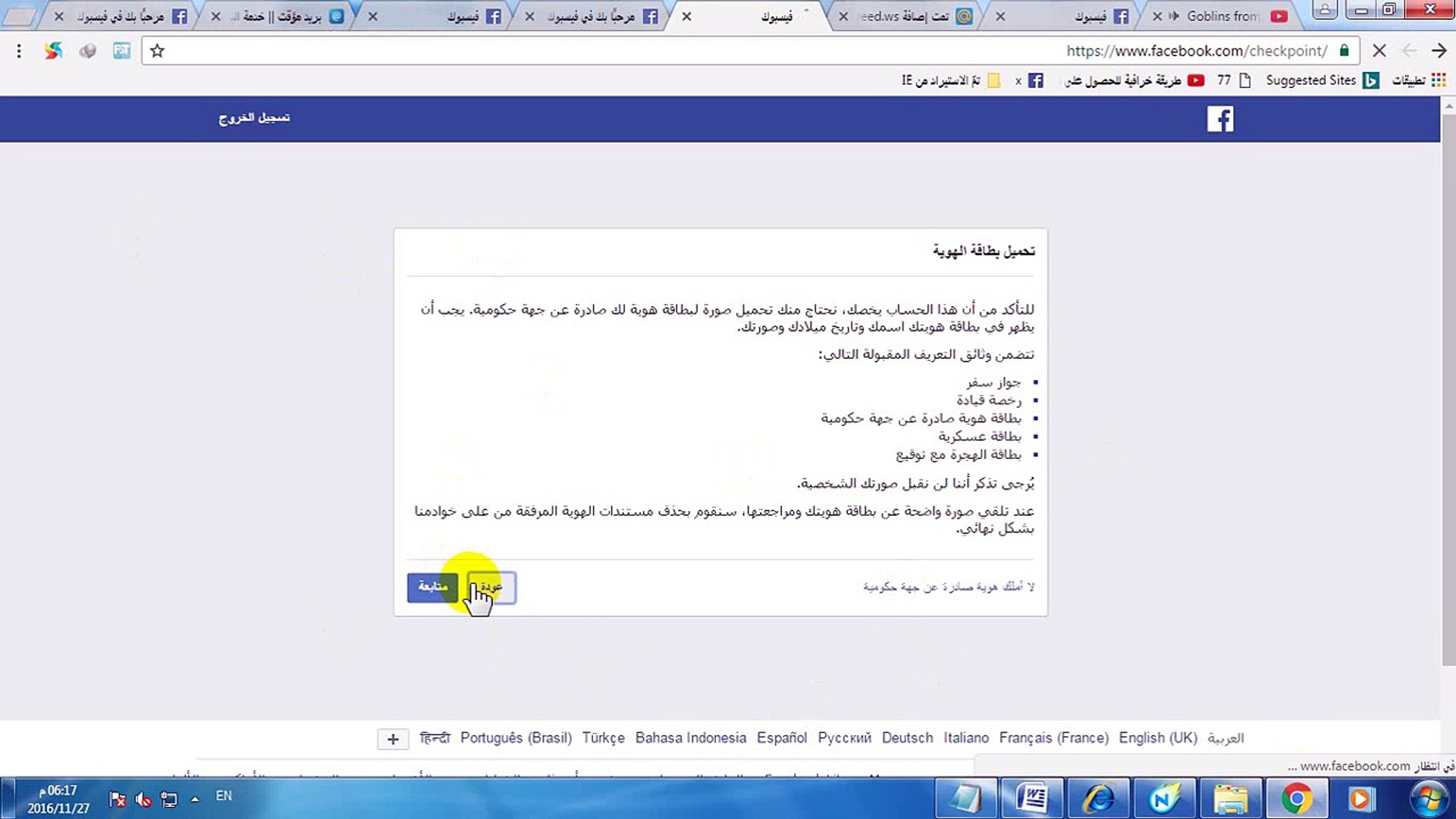The image size is (1456, 819).
Task: Click the bookmark star in address bar
Action: click(157, 51)
